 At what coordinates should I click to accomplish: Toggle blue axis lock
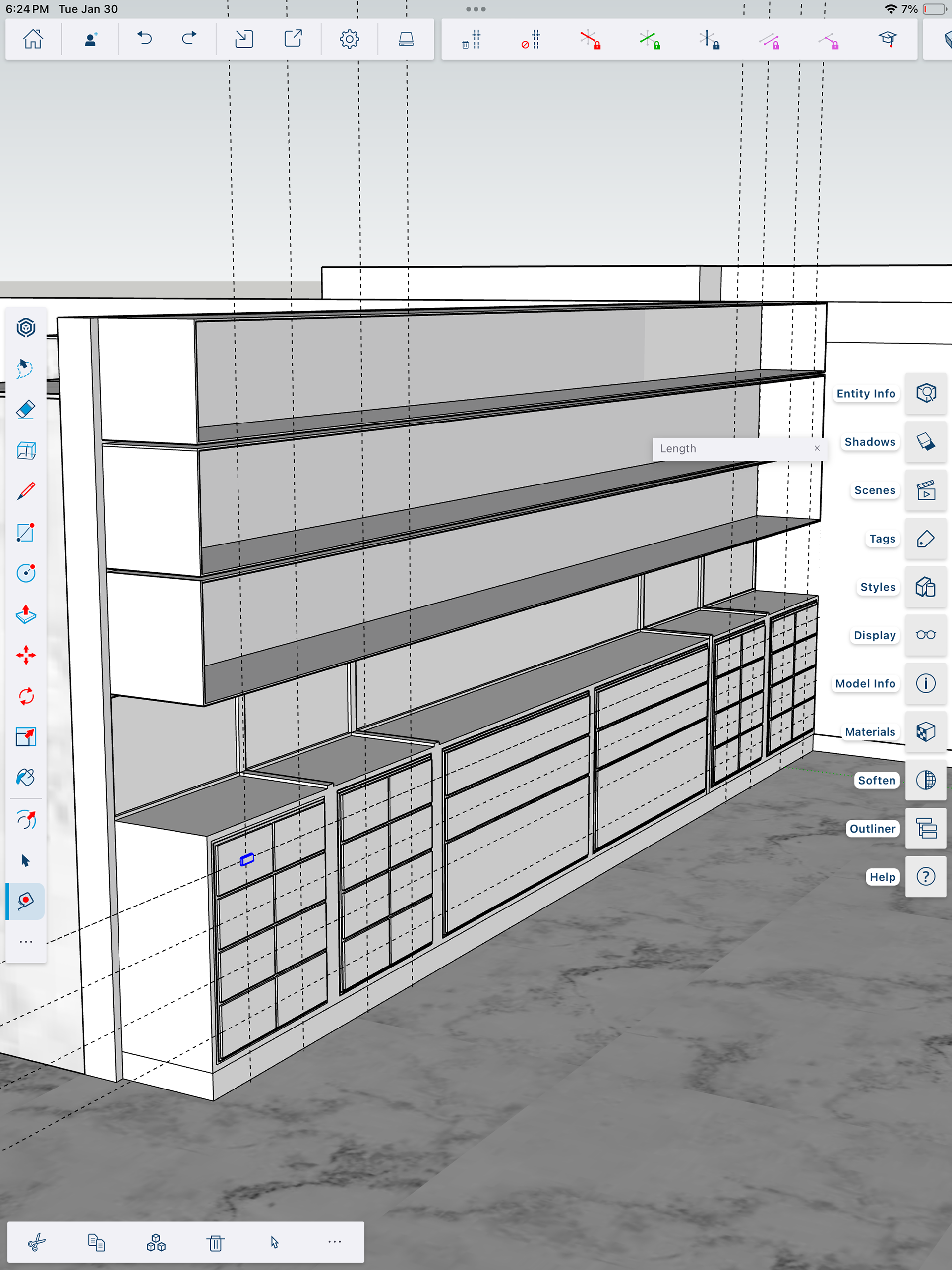click(x=709, y=40)
